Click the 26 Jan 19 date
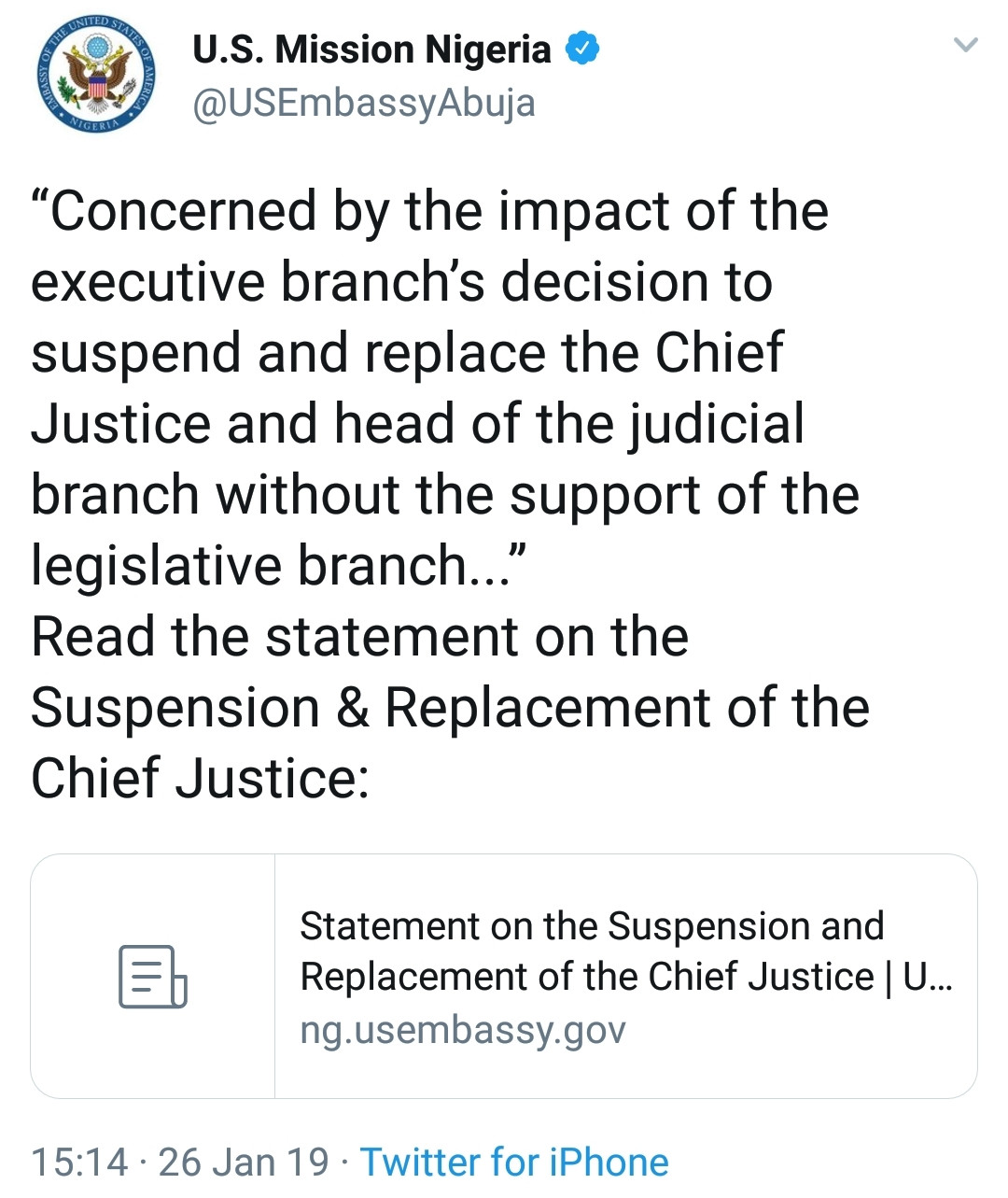 coord(244,1163)
